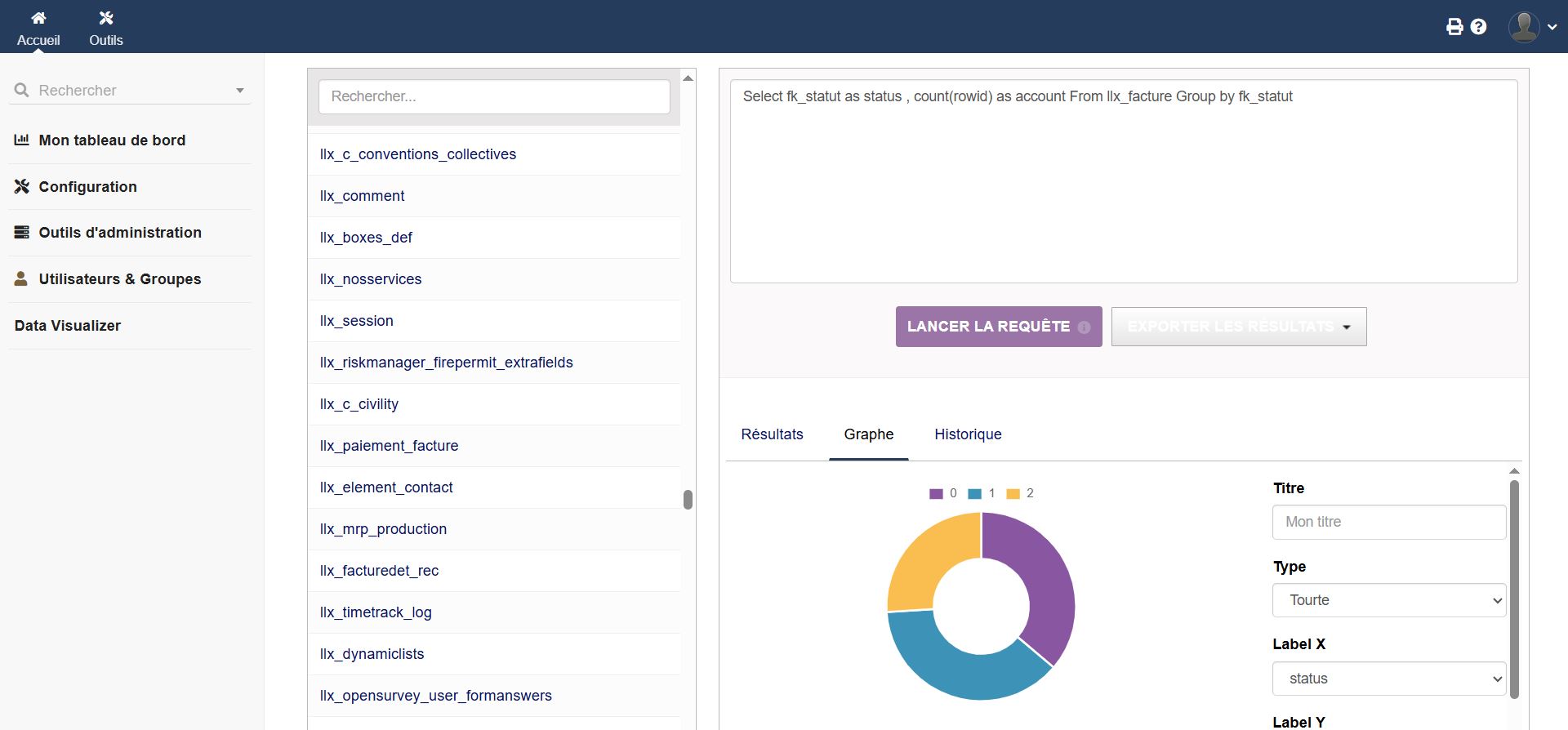Viewport: 1568px width, 730px height.
Task: Click the Configuration wrench icon
Action: tap(22, 187)
